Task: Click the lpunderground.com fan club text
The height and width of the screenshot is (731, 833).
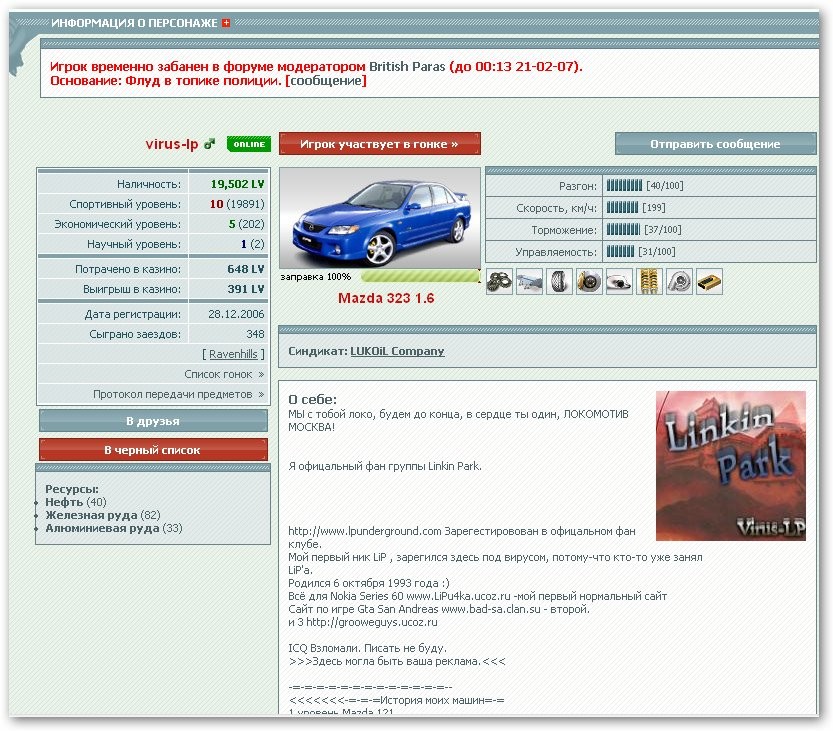Action: pos(462,538)
